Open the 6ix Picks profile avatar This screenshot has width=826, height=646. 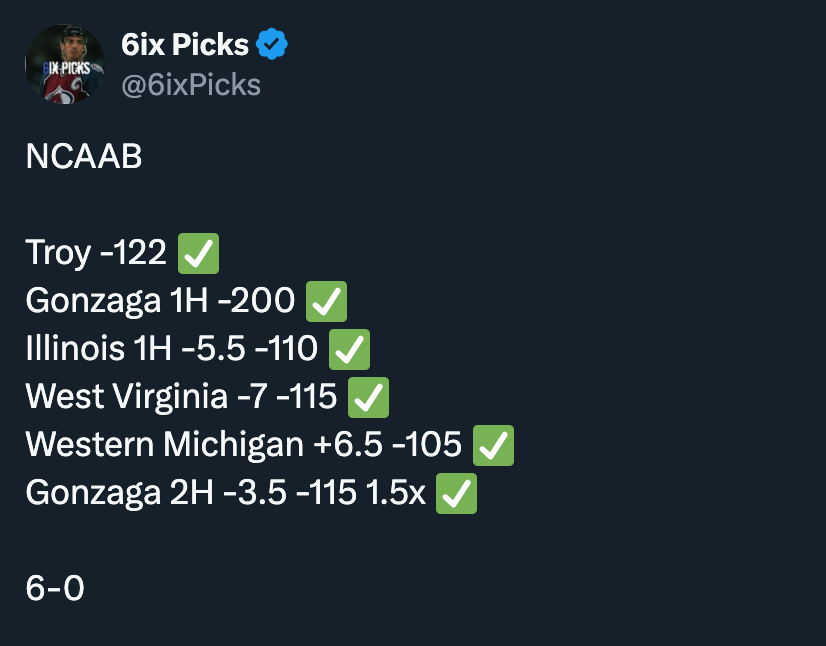[65, 64]
